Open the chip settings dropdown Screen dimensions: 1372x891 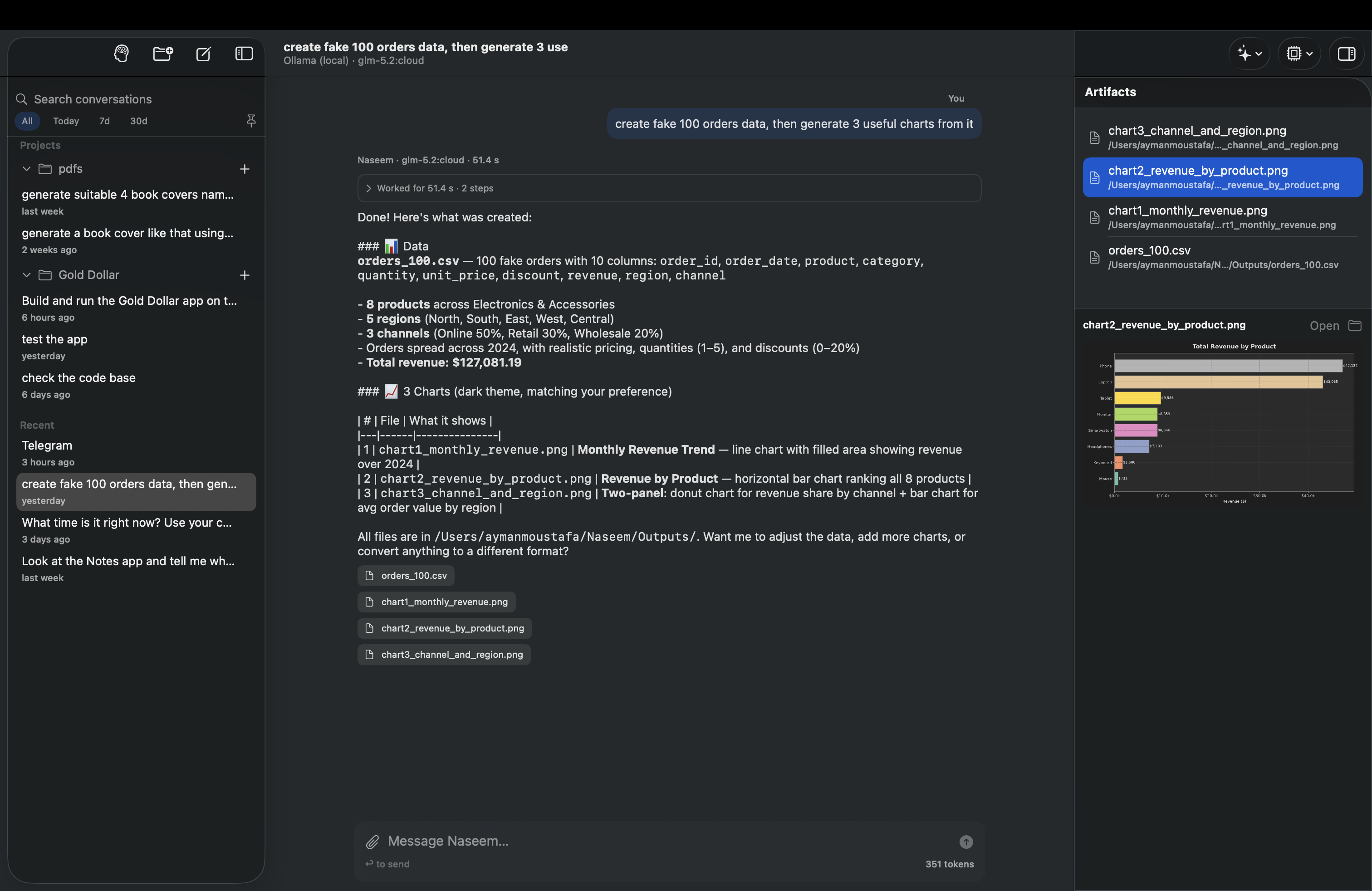click(1299, 54)
